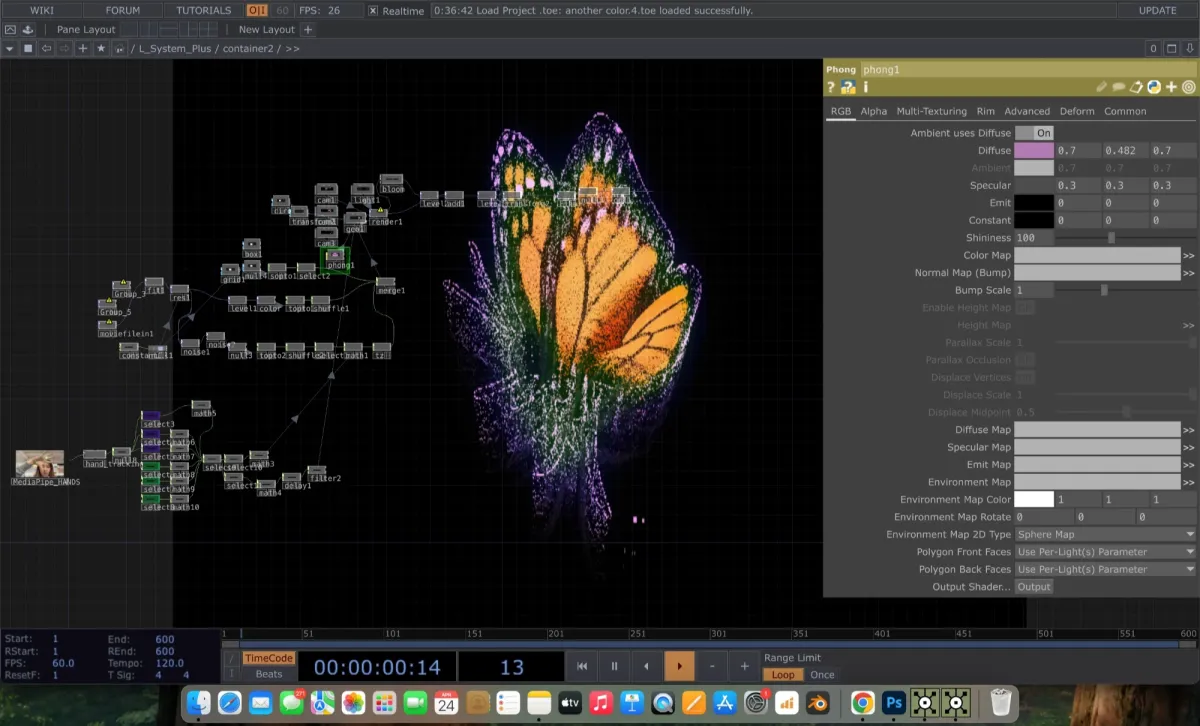Click the plus icon next to New Layout
Viewport: 1200px width, 726px height.
(308, 29)
